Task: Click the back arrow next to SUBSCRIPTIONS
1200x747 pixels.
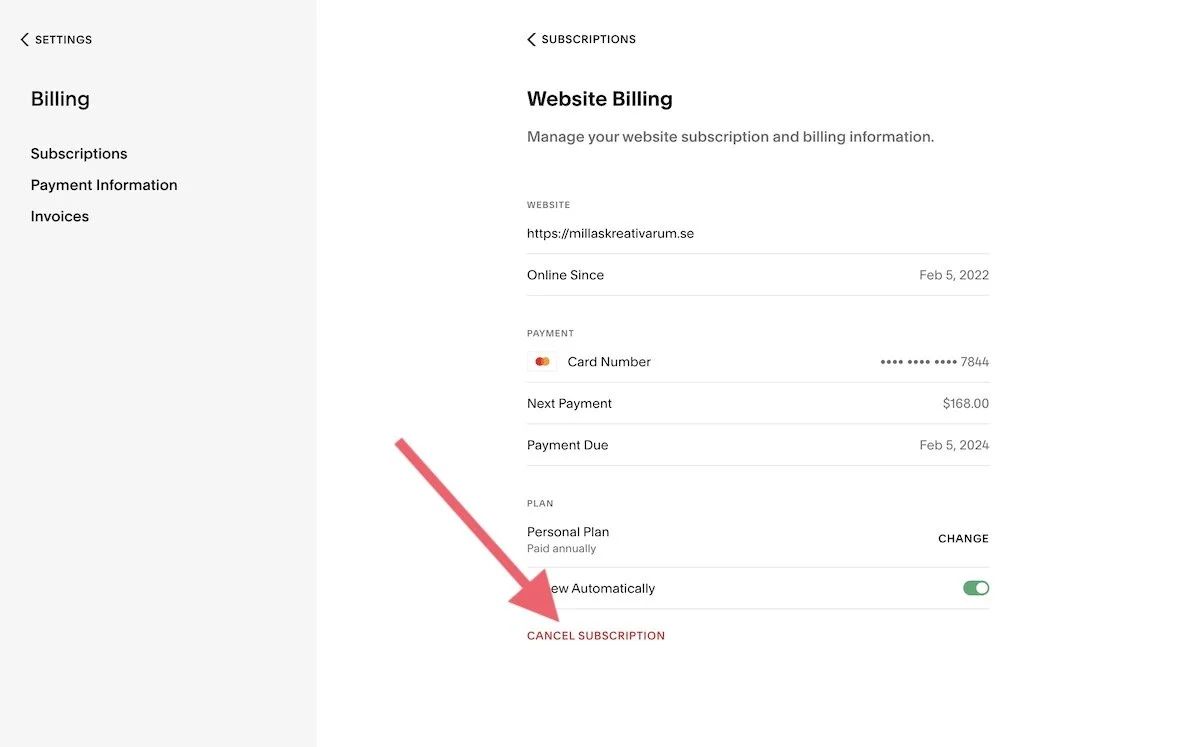Action: coord(531,38)
